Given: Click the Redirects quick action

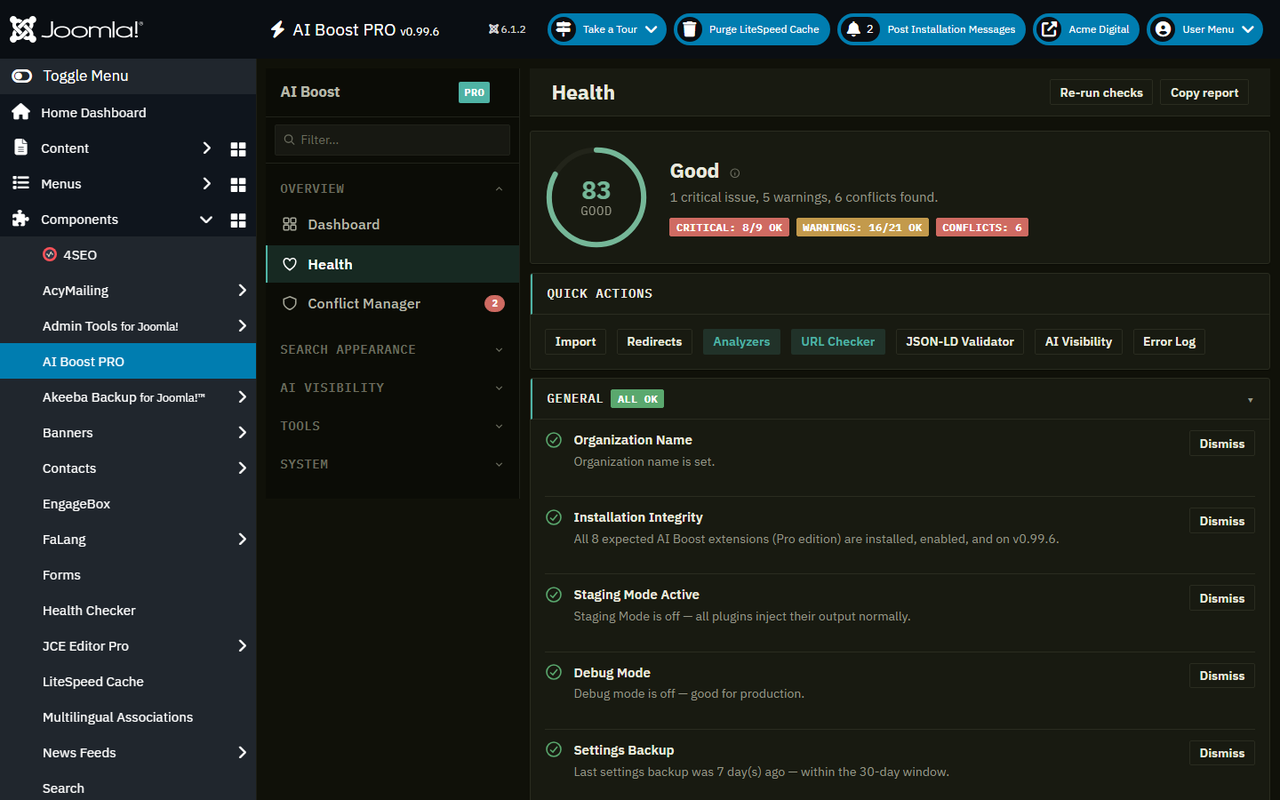Looking at the screenshot, I should point(654,342).
